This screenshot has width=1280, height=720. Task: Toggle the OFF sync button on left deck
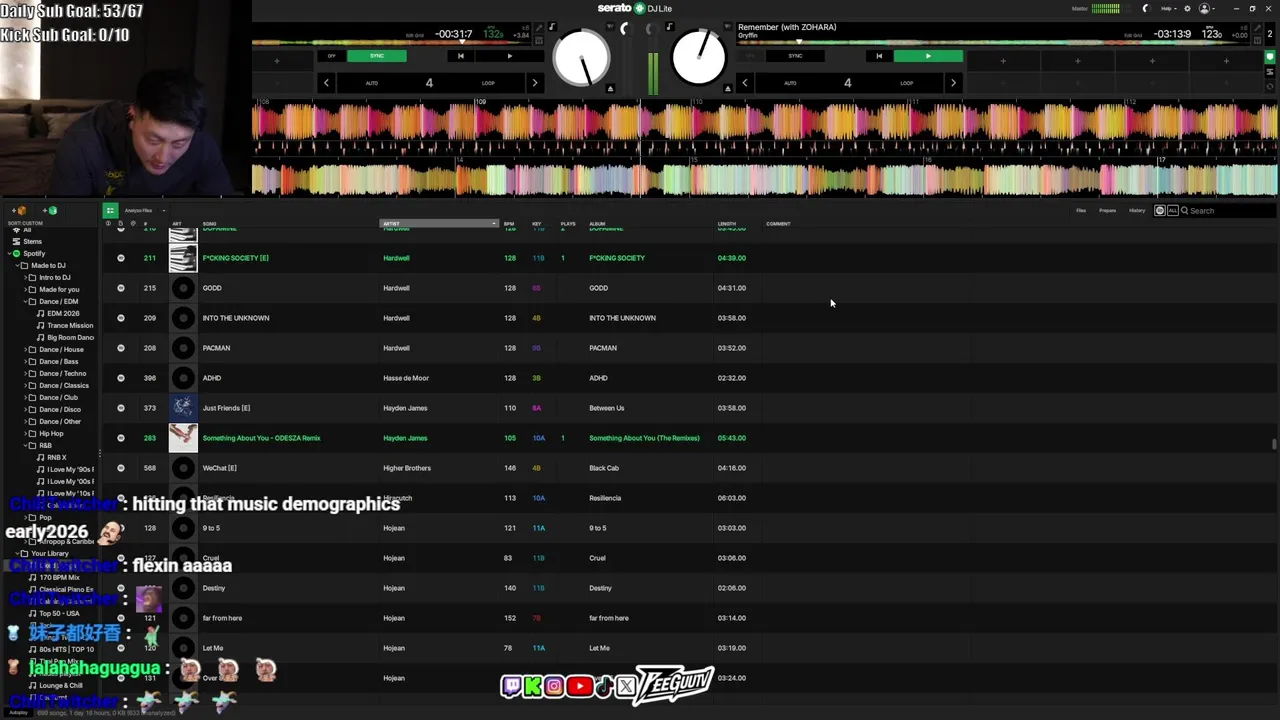point(332,56)
